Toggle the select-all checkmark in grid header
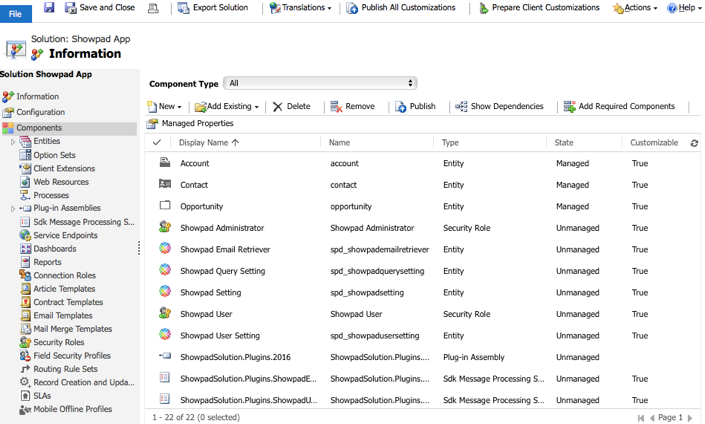Viewport: 705px width, 424px height. [157, 143]
